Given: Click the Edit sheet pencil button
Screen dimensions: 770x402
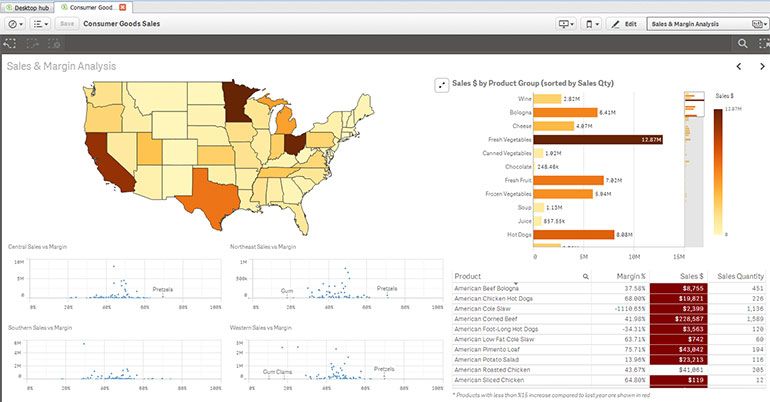Looking at the screenshot, I should click(624, 23).
